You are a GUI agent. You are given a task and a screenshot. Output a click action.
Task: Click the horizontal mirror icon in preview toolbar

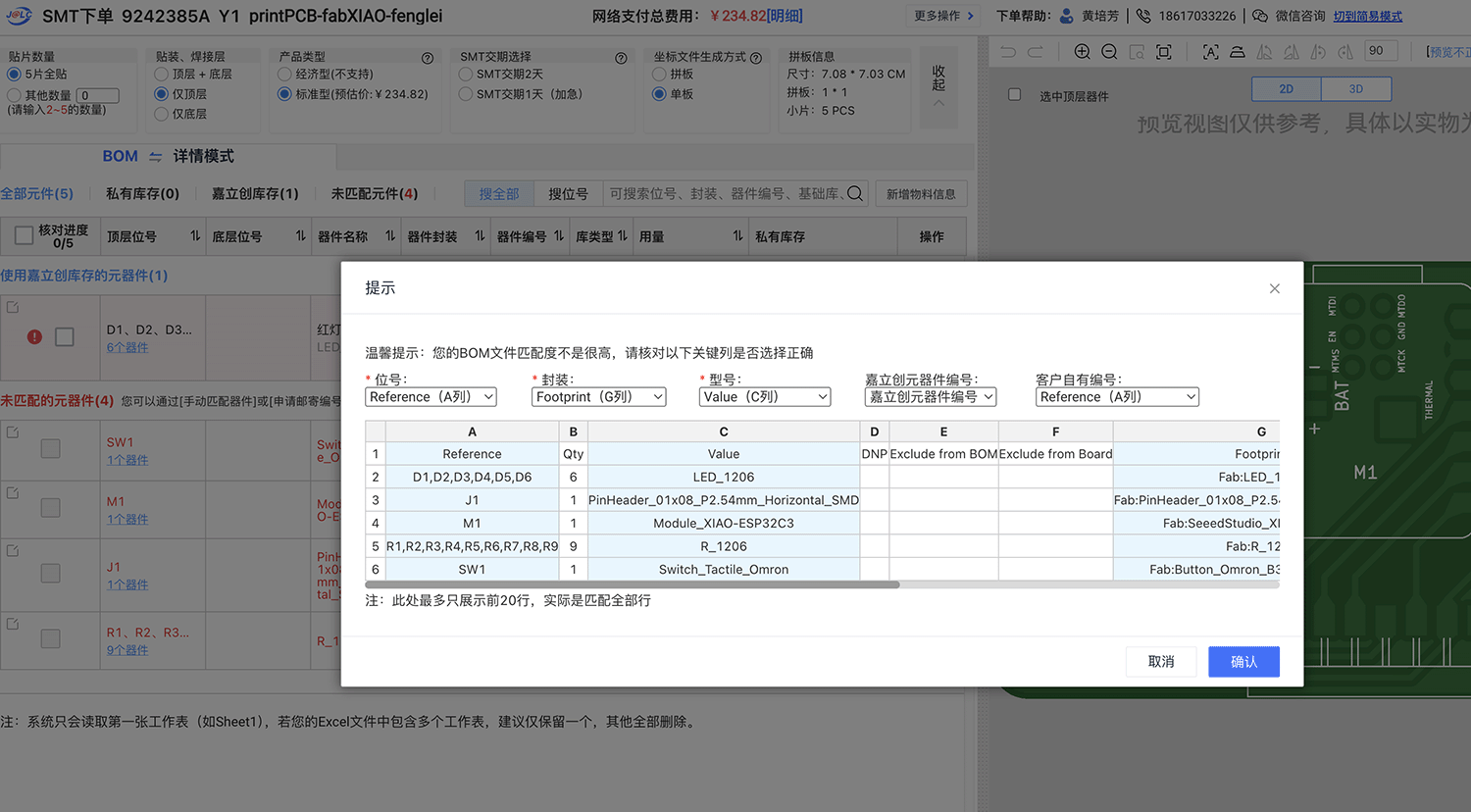1265,52
